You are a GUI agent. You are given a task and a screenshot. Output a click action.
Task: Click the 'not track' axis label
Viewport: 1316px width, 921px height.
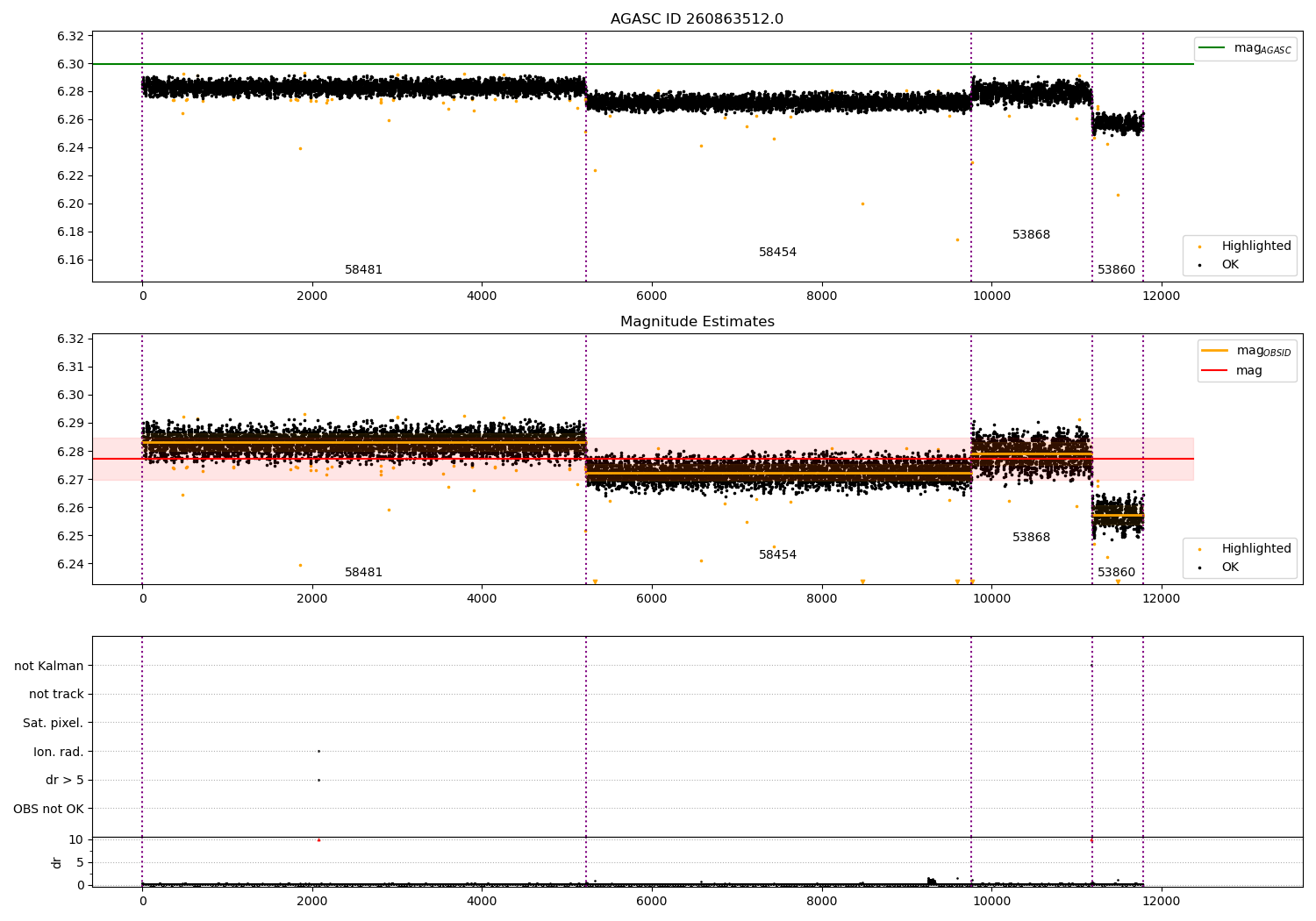(56, 694)
